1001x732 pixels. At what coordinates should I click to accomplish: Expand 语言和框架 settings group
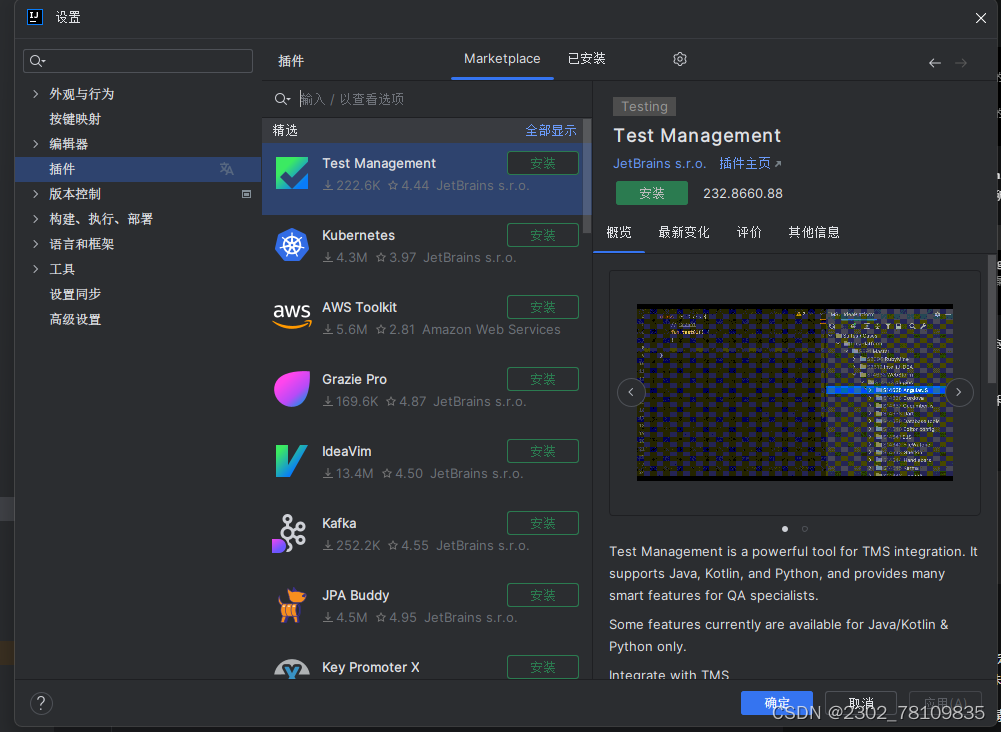click(x=36, y=244)
